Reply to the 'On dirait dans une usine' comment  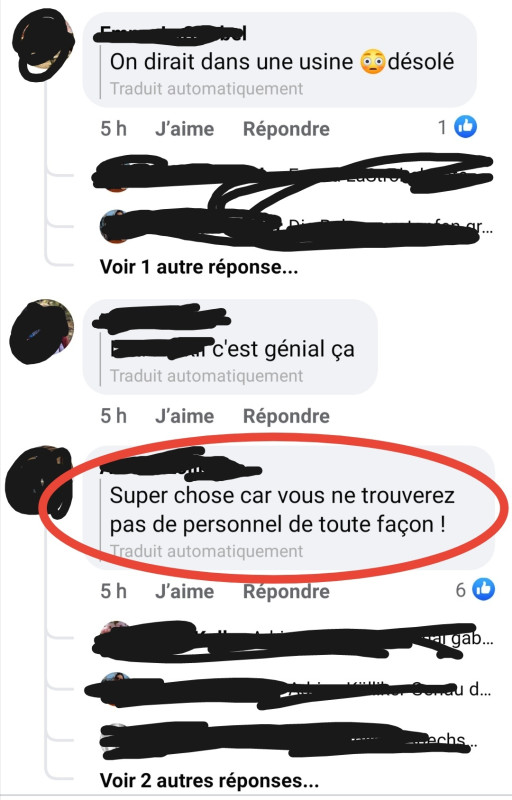pyautogui.click(x=286, y=129)
